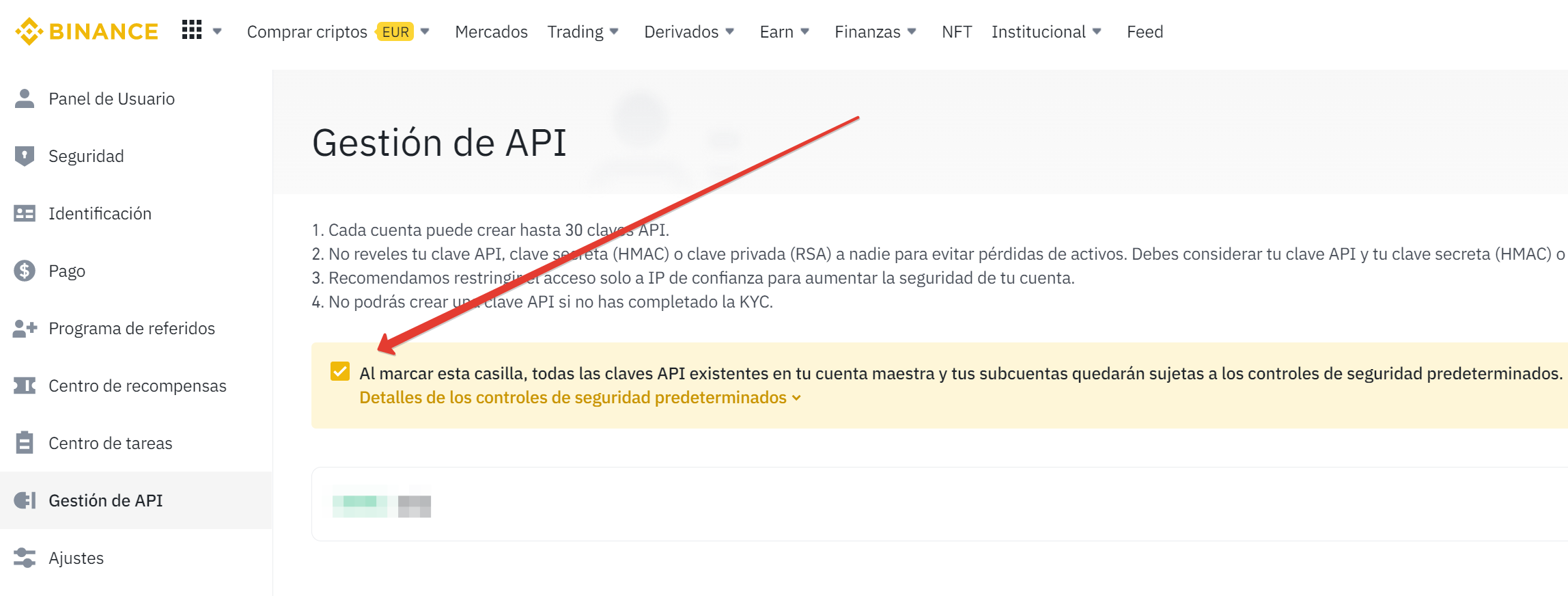Open the Institucional menu
Viewport: 1568px width, 596px height.
[x=1038, y=31]
